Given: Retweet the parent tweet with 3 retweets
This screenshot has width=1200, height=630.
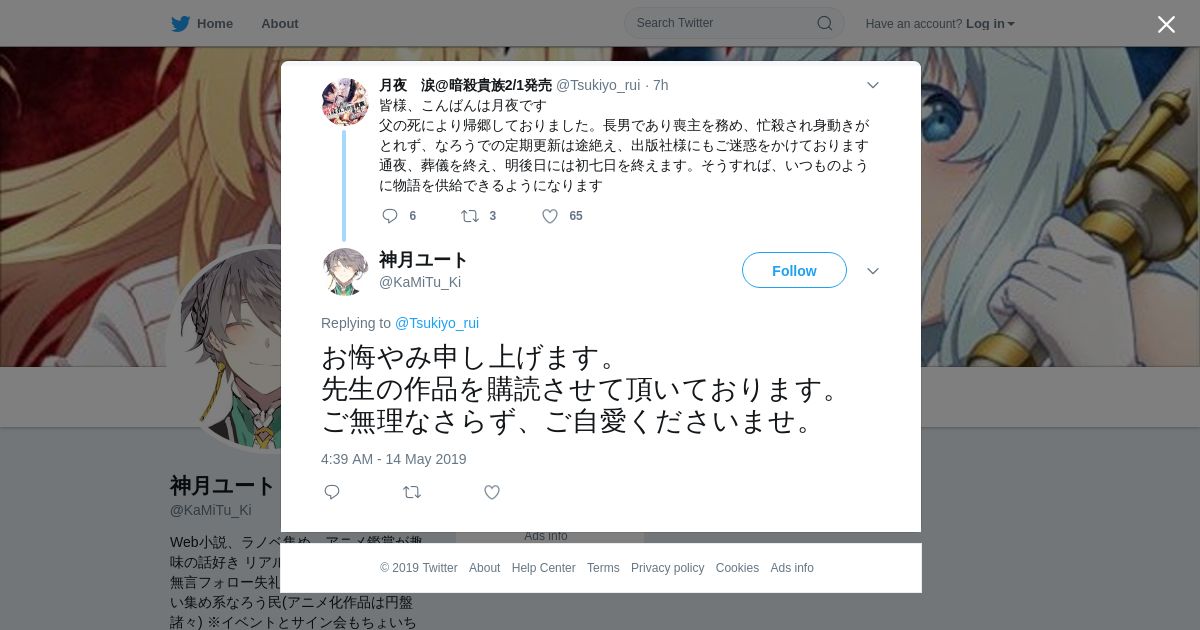Looking at the screenshot, I should [x=470, y=216].
